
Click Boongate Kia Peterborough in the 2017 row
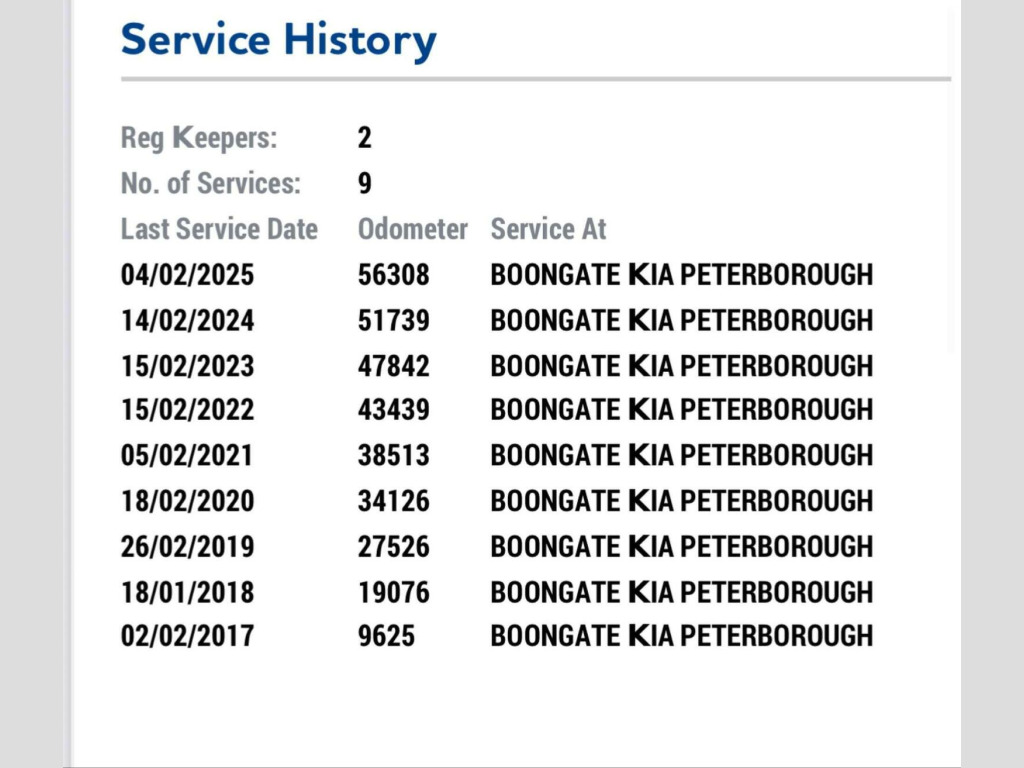(x=681, y=636)
